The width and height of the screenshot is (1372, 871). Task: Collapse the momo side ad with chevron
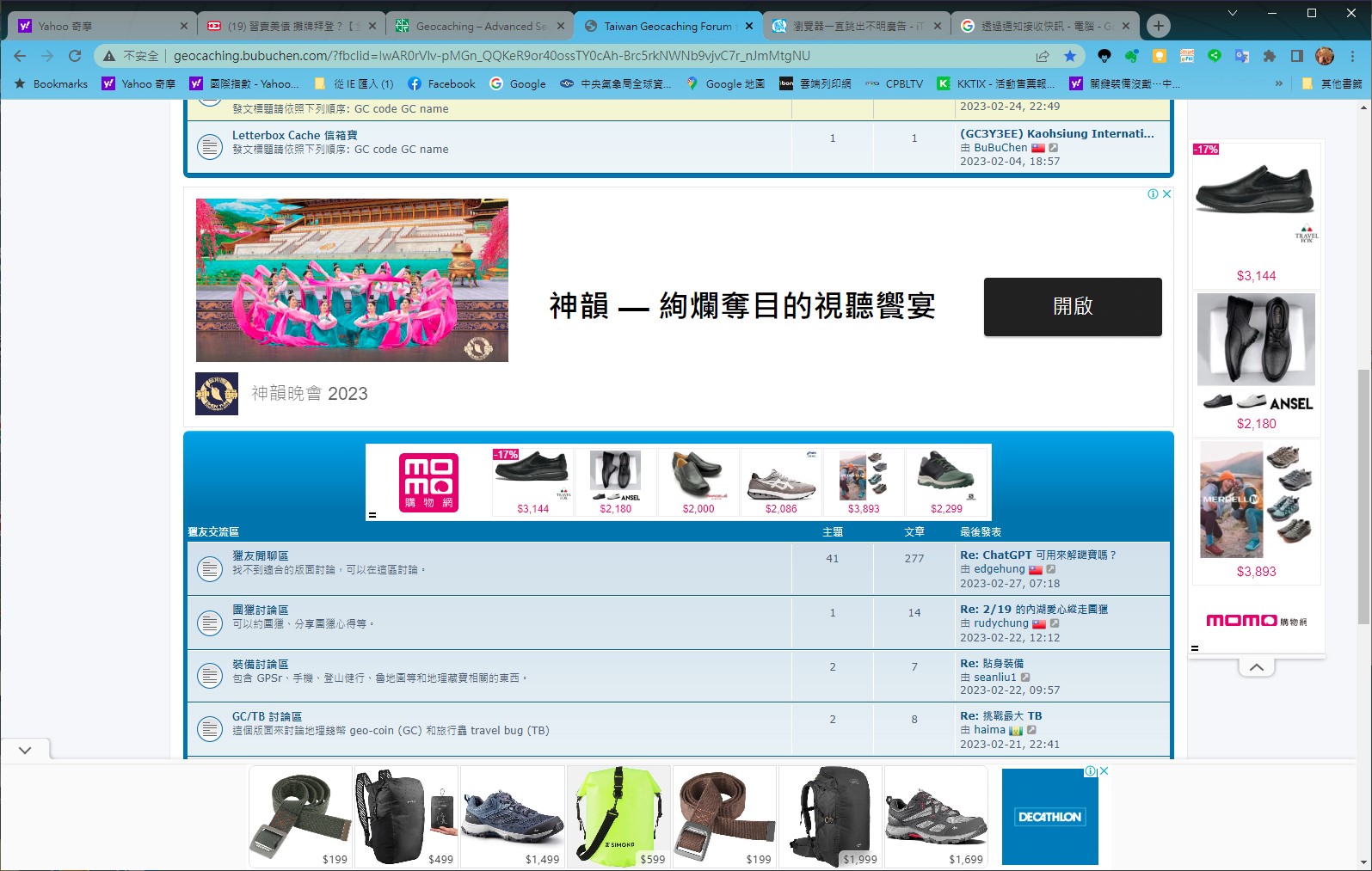click(x=1256, y=667)
